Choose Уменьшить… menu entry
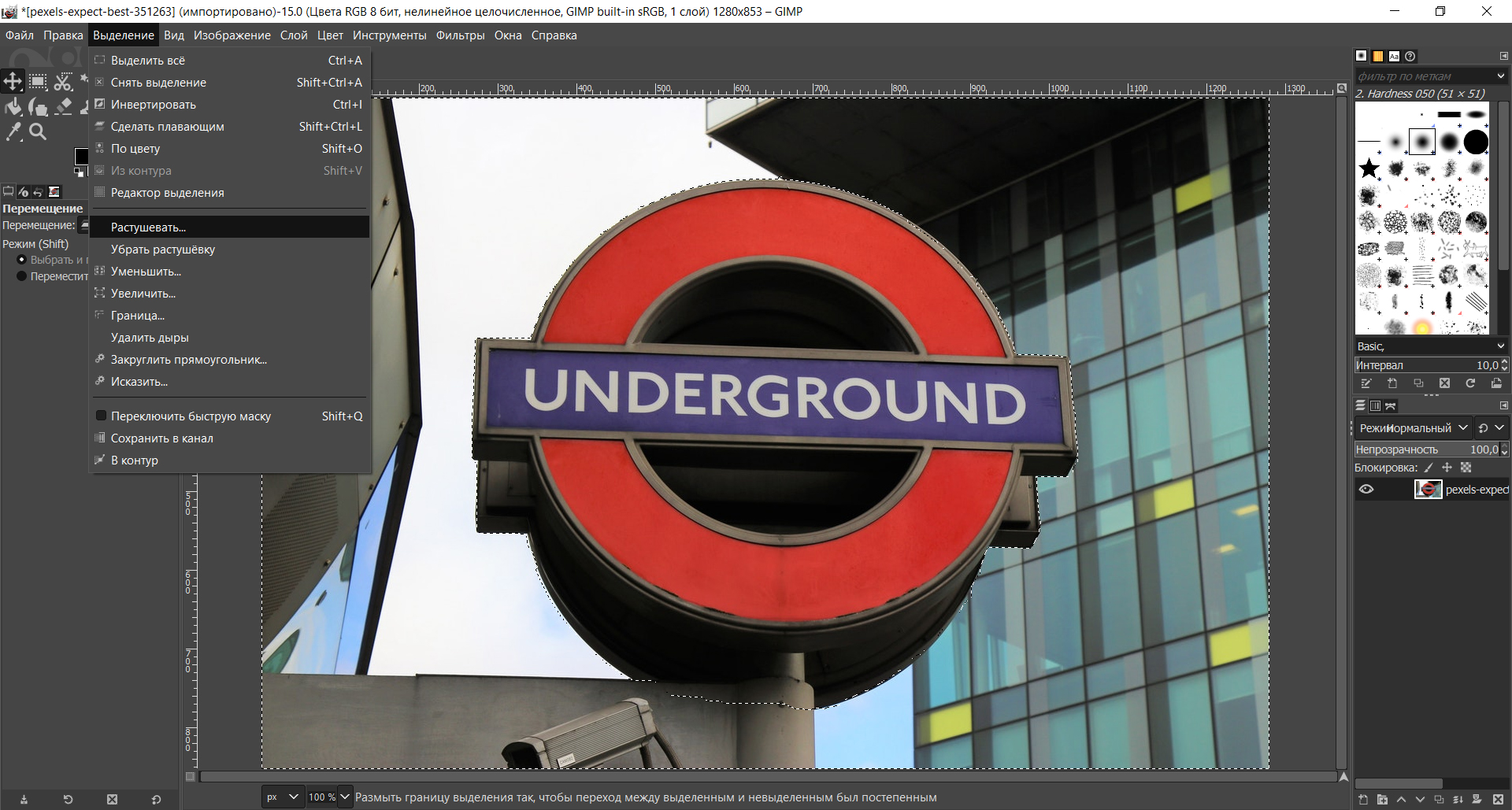 pos(229,272)
